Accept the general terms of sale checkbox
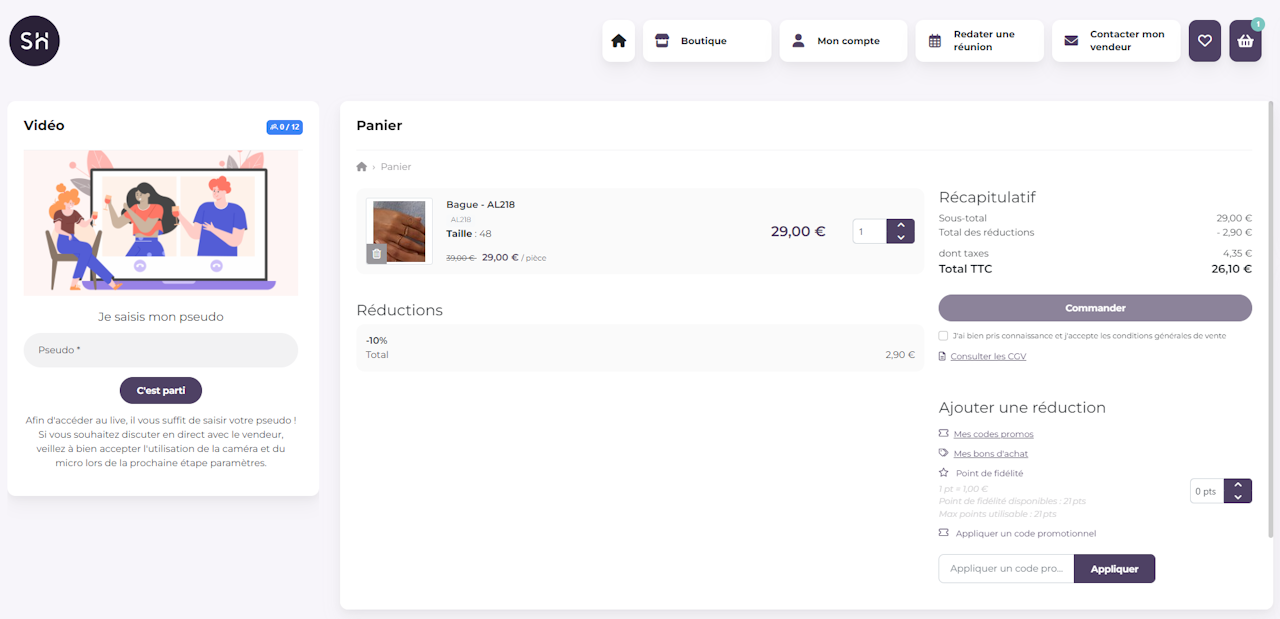 944,336
